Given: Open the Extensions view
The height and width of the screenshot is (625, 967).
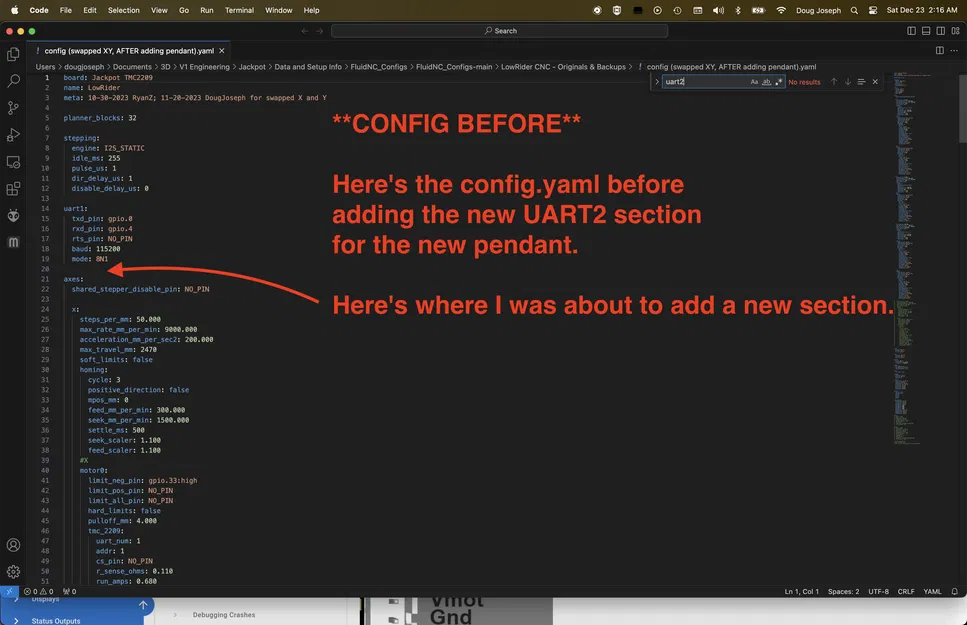Looking at the screenshot, I should pyautogui.click(x=13, y=189).
